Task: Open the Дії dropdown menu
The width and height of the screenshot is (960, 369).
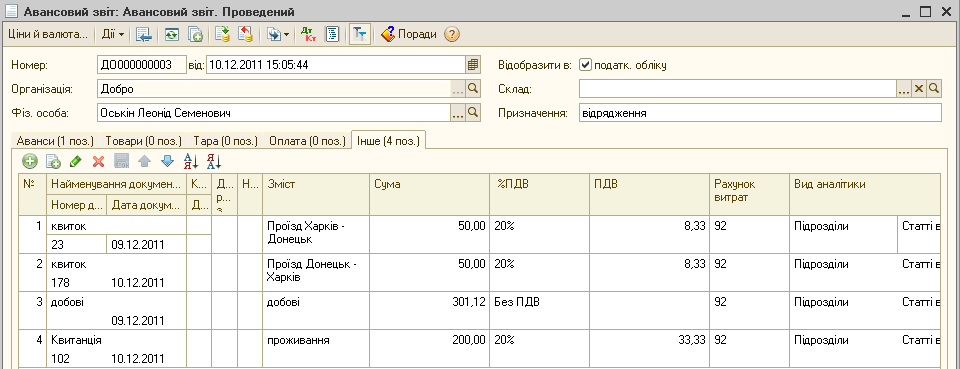Action: (x=113, y=34)
